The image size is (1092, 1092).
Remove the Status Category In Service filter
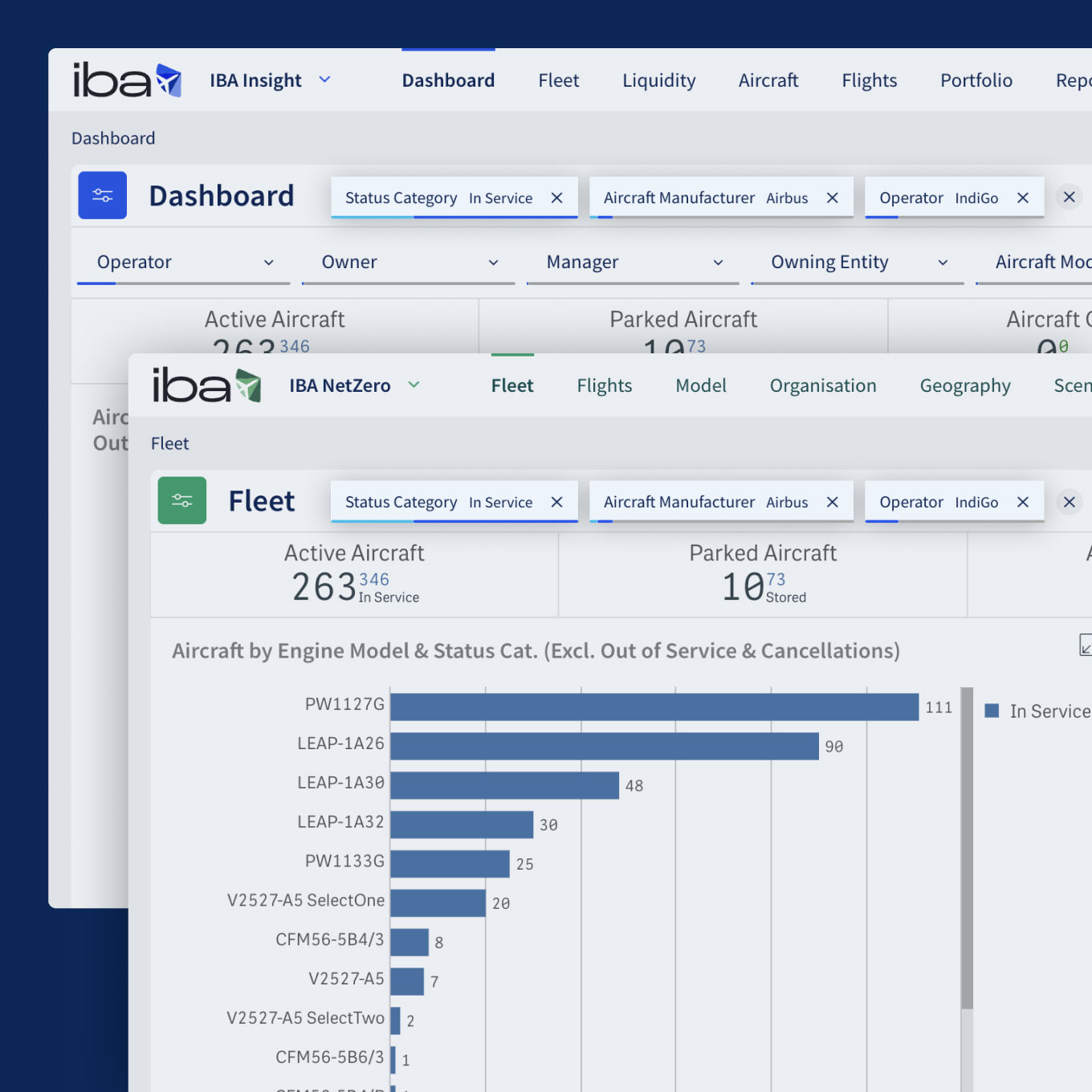point(556,502)
